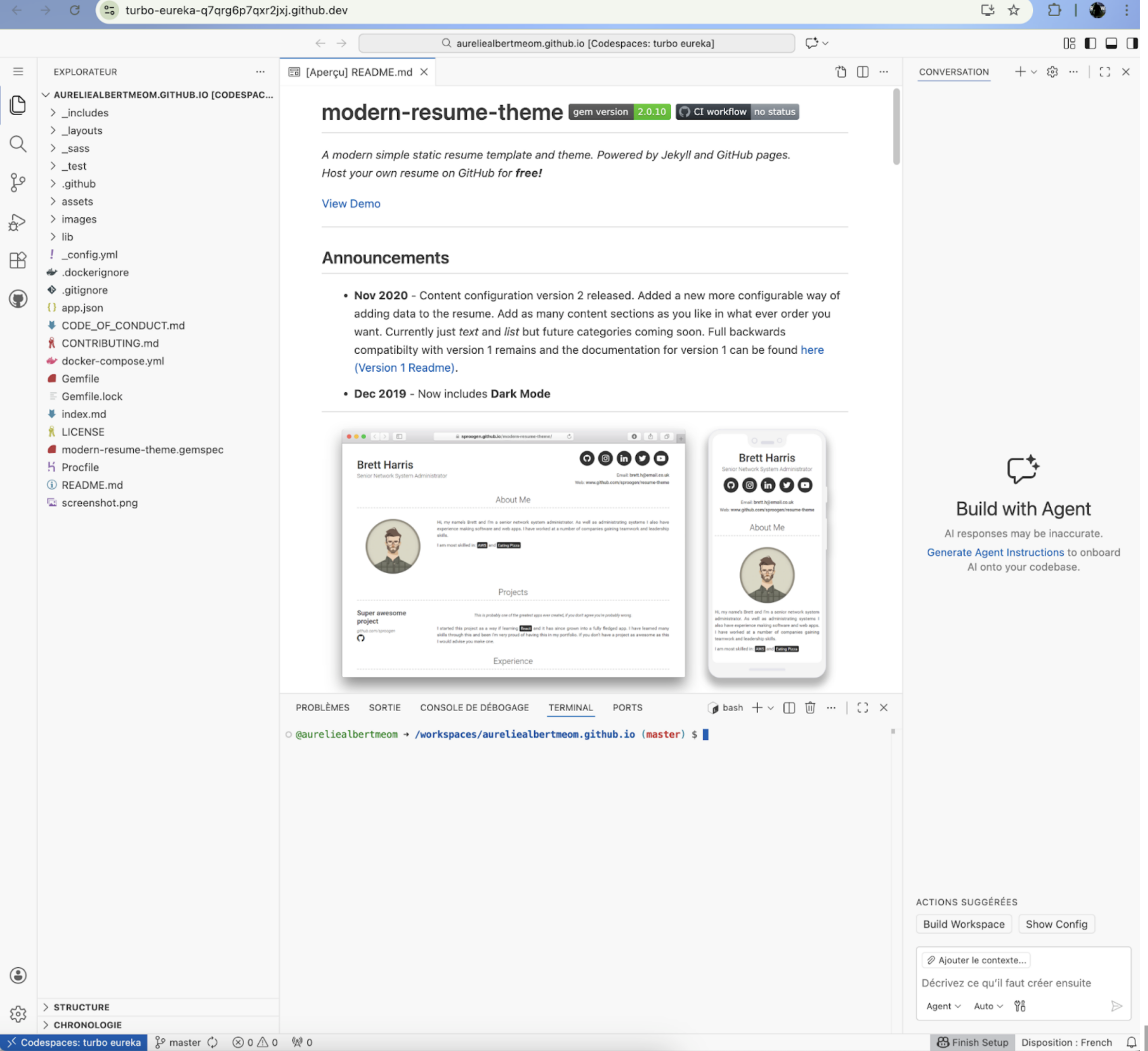Image resolution: width=1148 pixels, height=1051 pixels.
Task: Open the Run and Debug view
Action: click(x=18, y=221)
